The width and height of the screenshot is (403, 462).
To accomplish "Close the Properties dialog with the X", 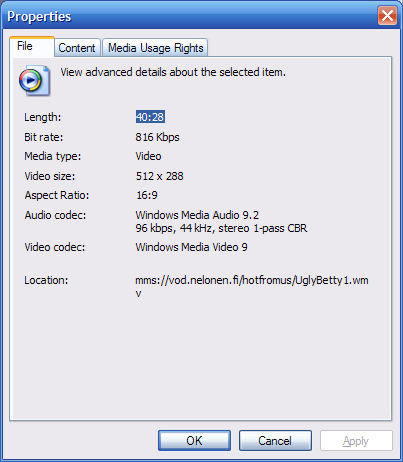I will [x=387, y=16].
